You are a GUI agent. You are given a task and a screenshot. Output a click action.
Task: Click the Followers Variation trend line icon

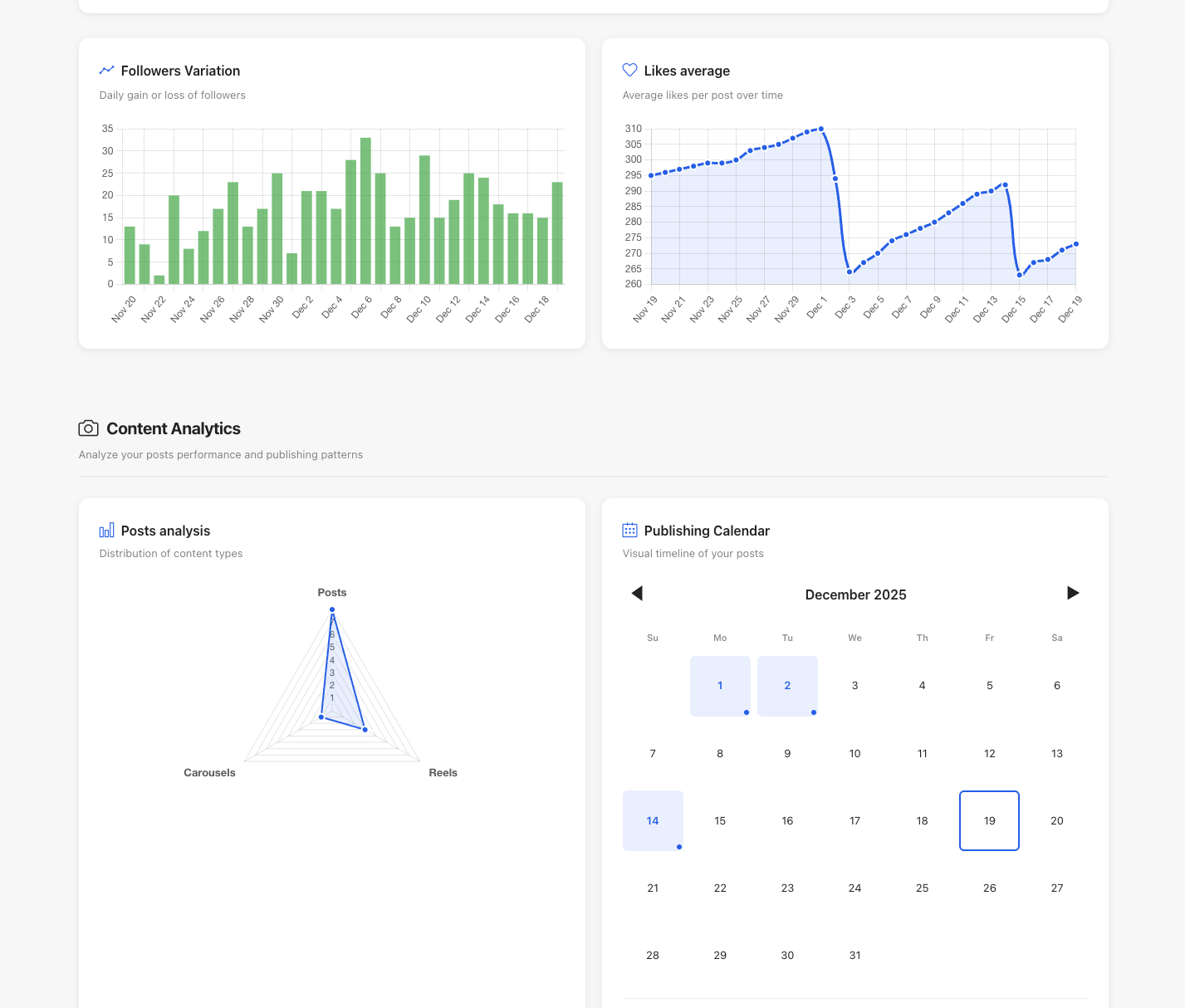106,71
